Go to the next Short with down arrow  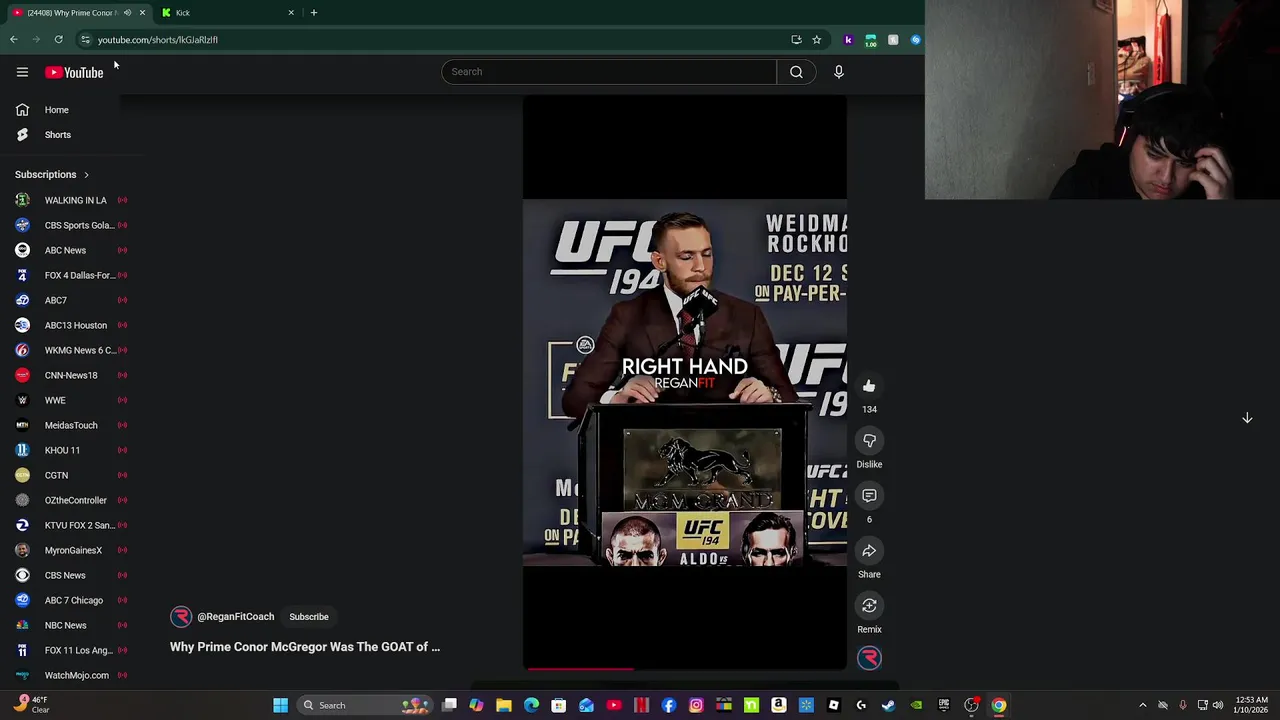pos(1247,418)
